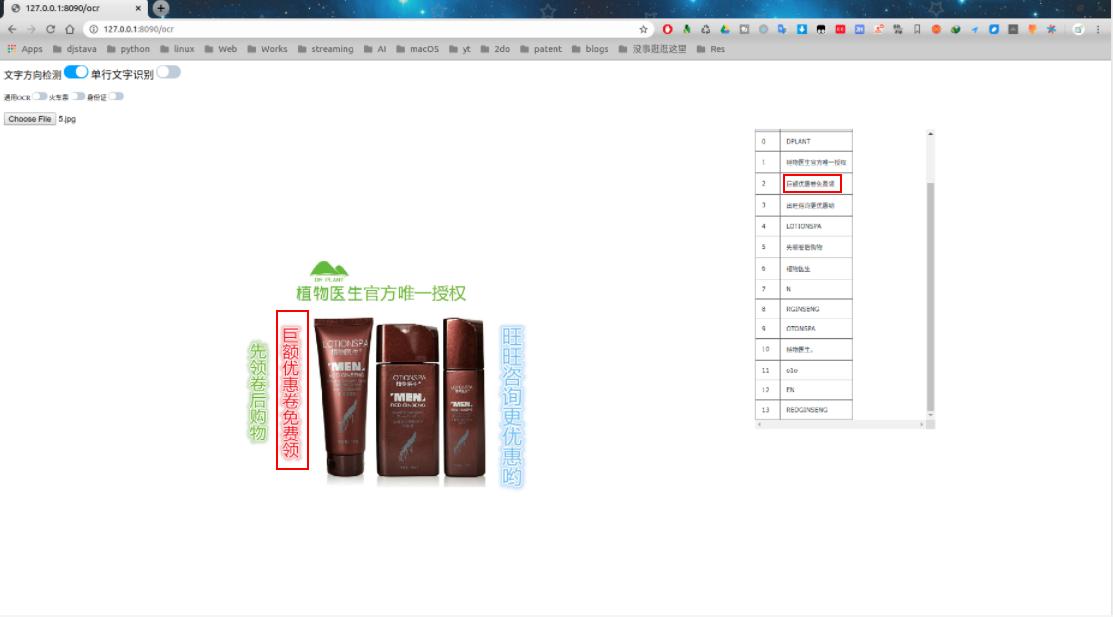Open the djstava bookmark folder
The width and height of the screenshot is (1113, 617).
tap(75, 49)
